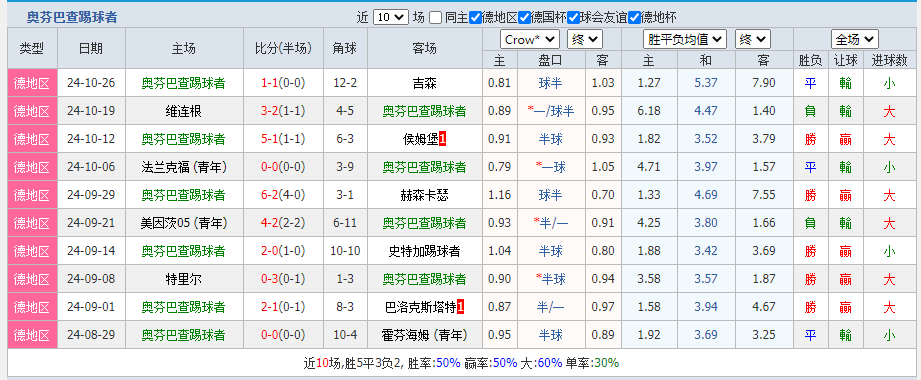Open the Crow* bookmaker dropdown
Viewport: 921px width, 380px height.
click(x=530, y=40)
